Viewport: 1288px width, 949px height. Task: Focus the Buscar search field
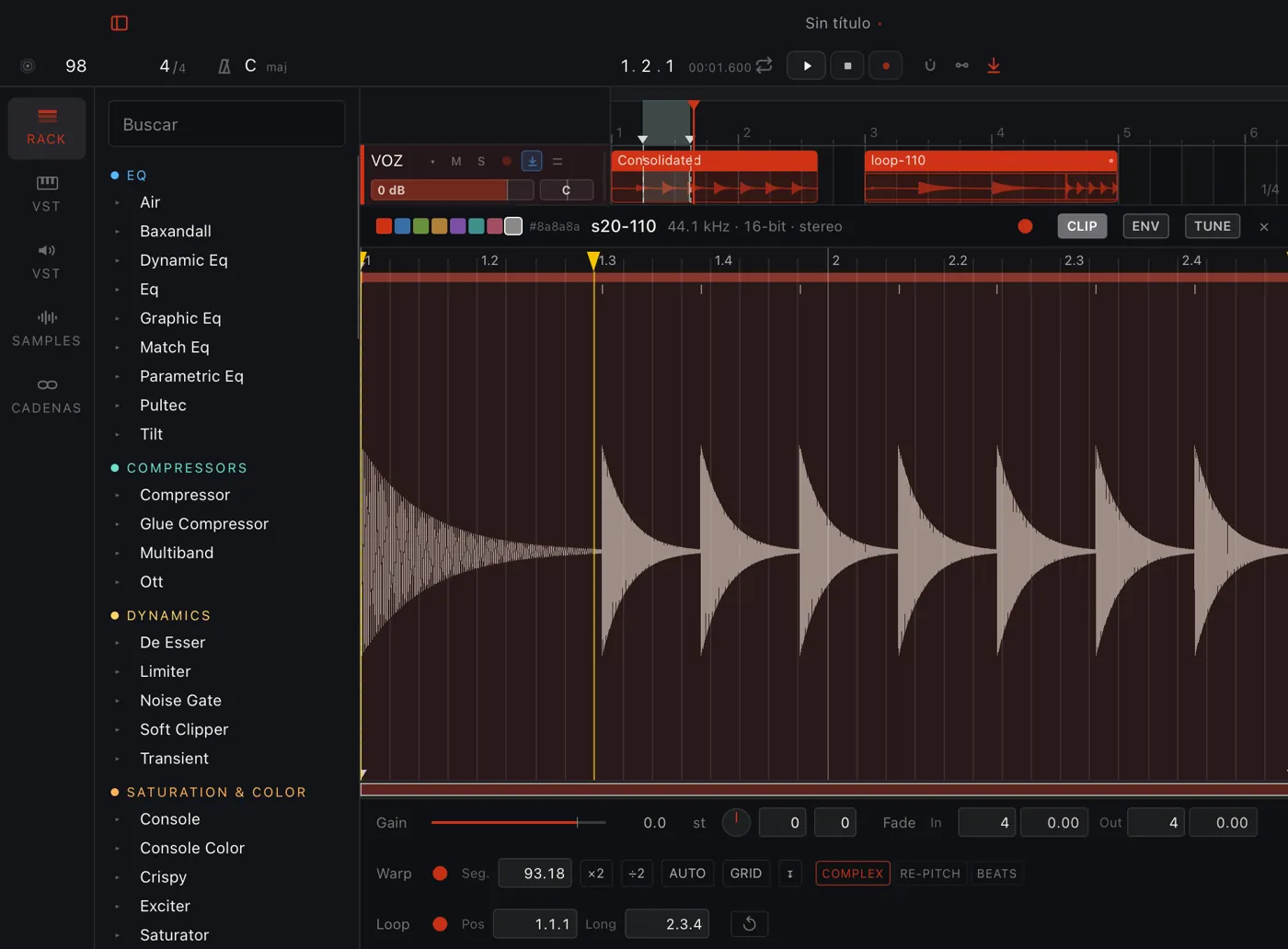226,124
